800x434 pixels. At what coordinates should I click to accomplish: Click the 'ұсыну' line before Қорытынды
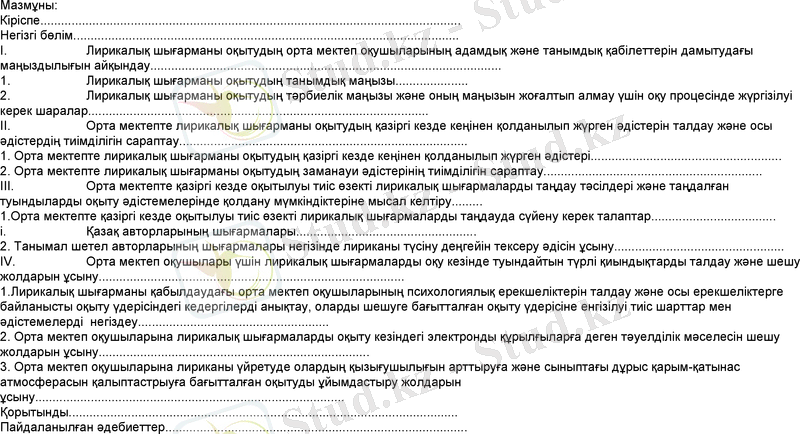click(x=172, y=397)
